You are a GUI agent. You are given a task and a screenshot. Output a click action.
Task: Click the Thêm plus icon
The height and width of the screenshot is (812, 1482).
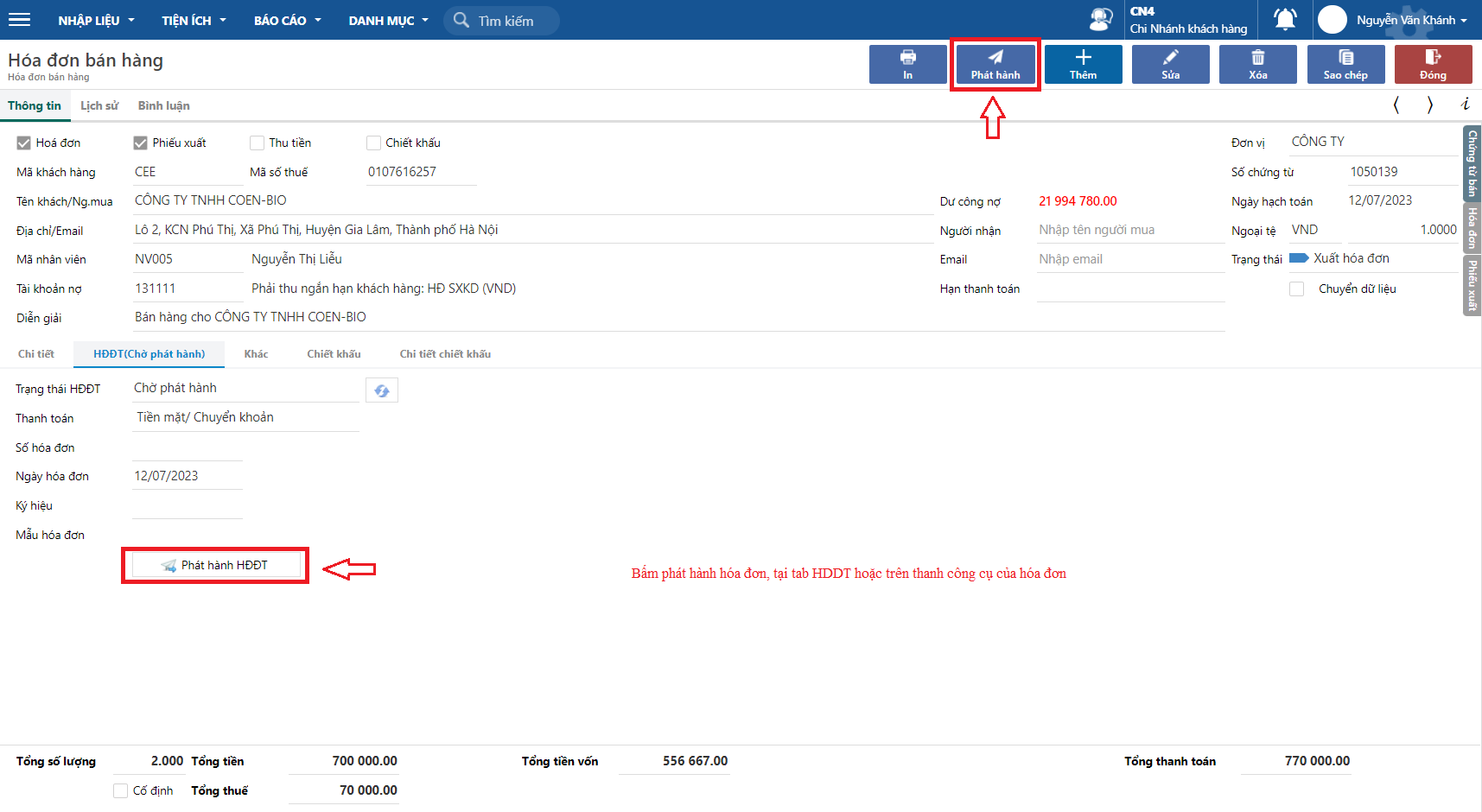coord(1083,58)
